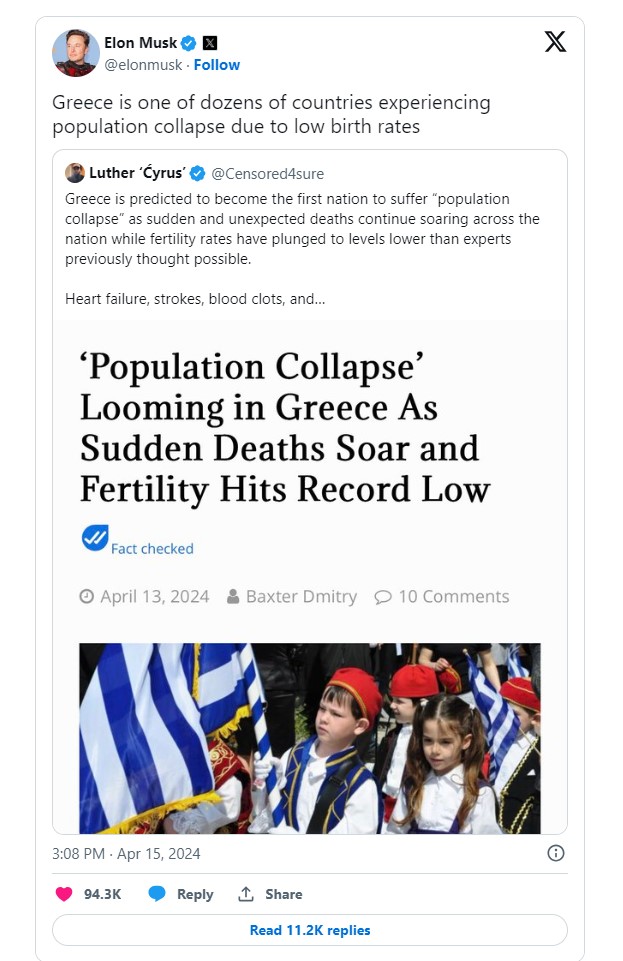The image size is (623, 961).
Task: Follow @elonmusk
Action: (217, 65)
